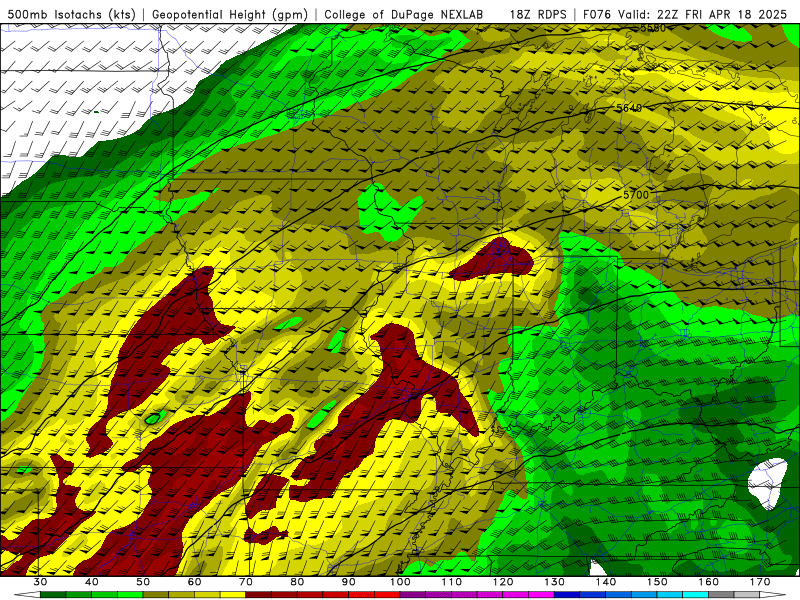
Task: Click the 140 kt color bar label
Action: [x=606, y=582]
